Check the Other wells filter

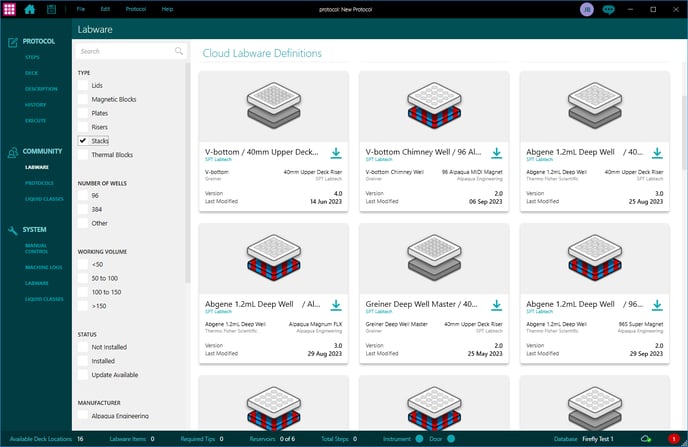pyautogui.click(x=82, y=223)
